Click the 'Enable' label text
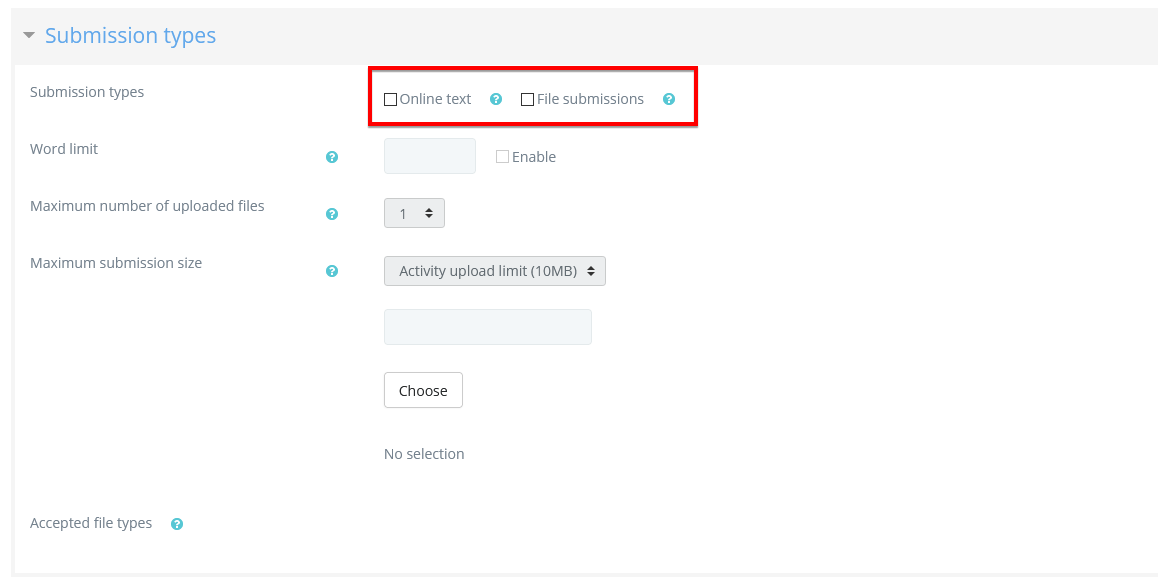The width and height of the screenshot is (1158, 578). point(534,157)
